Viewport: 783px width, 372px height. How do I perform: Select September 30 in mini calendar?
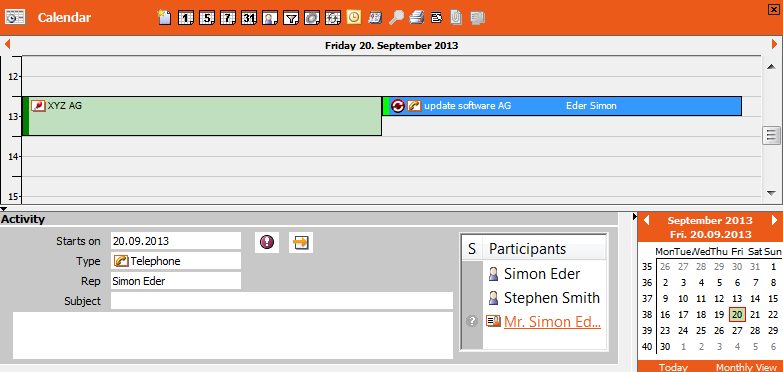coord(665,347)
